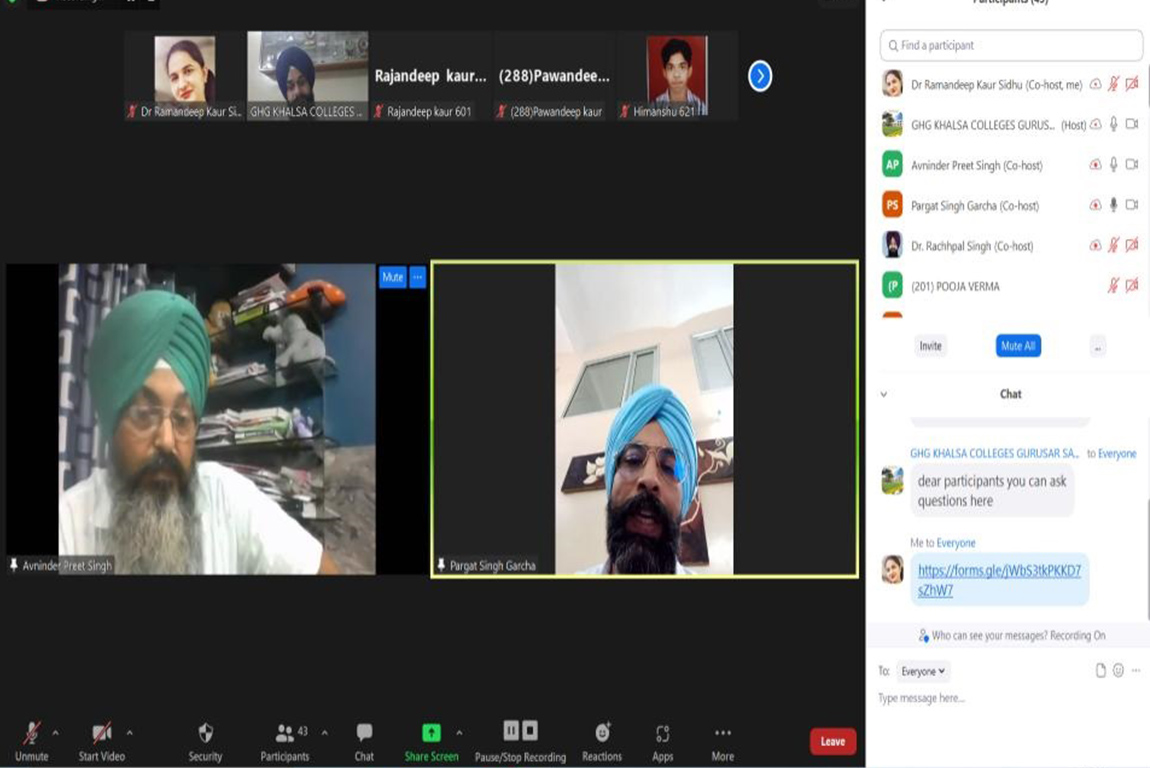This screenshot has height=768, width=1150.
Task: Click the More three-dots toolbar icon
Action: (723, 733)
